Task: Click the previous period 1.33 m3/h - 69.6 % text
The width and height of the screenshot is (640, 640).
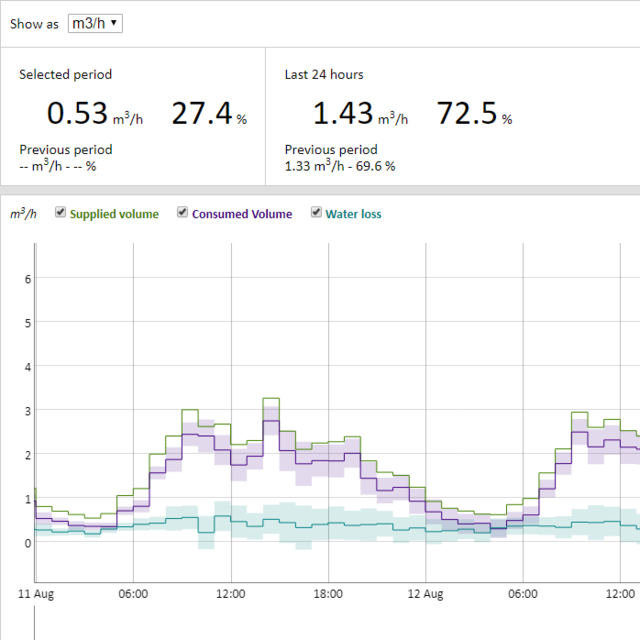Action: 340,166
